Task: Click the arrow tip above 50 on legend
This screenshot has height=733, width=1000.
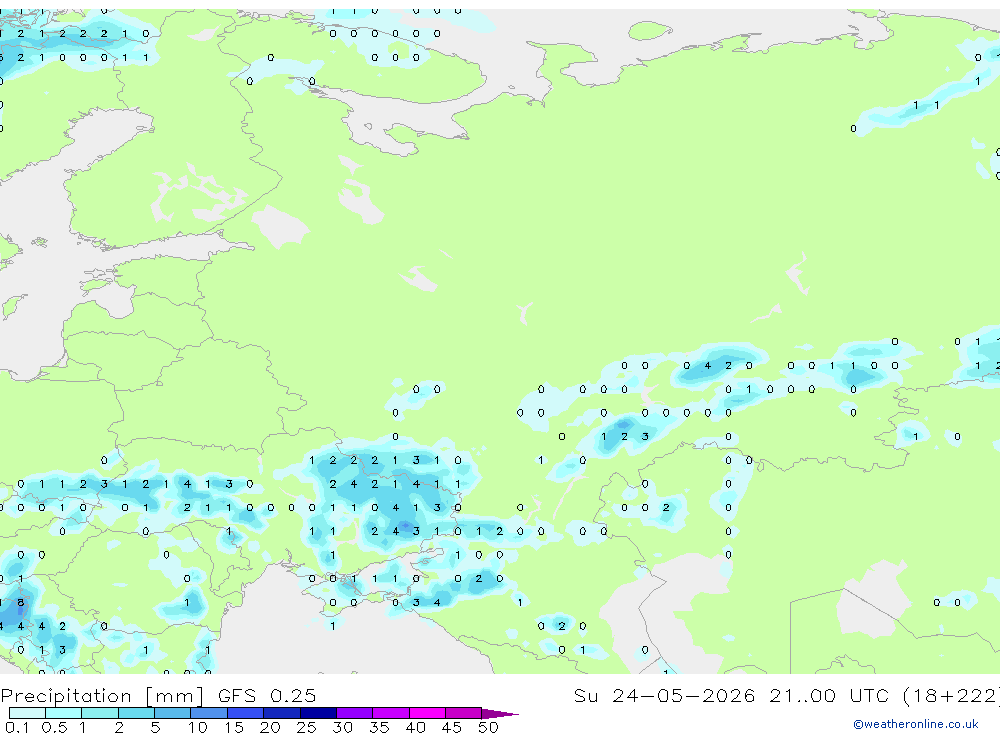Action: 499,714
